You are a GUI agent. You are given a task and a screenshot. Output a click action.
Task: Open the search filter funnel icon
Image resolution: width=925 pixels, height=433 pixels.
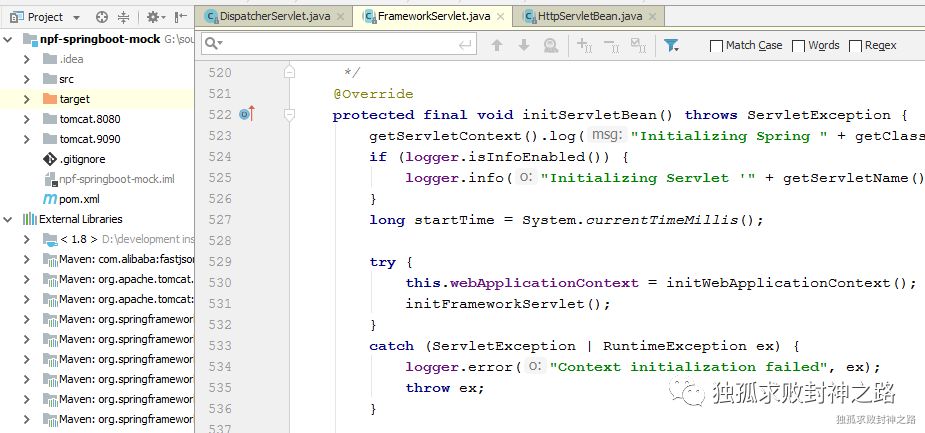[671, 45]
